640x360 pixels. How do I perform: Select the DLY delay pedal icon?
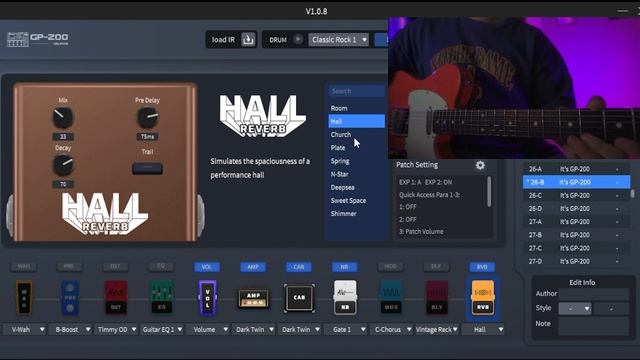pos(437,298)
